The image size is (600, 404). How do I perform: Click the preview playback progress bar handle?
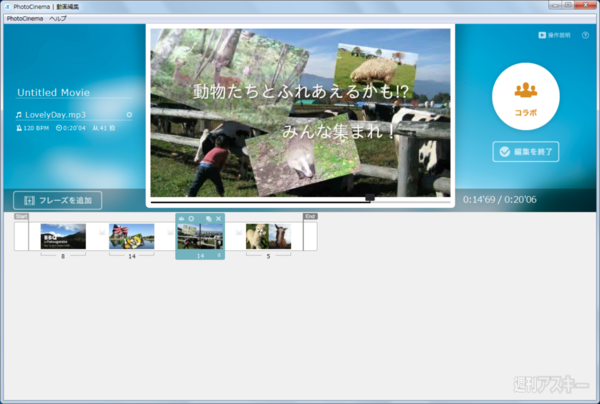point(370,197)
